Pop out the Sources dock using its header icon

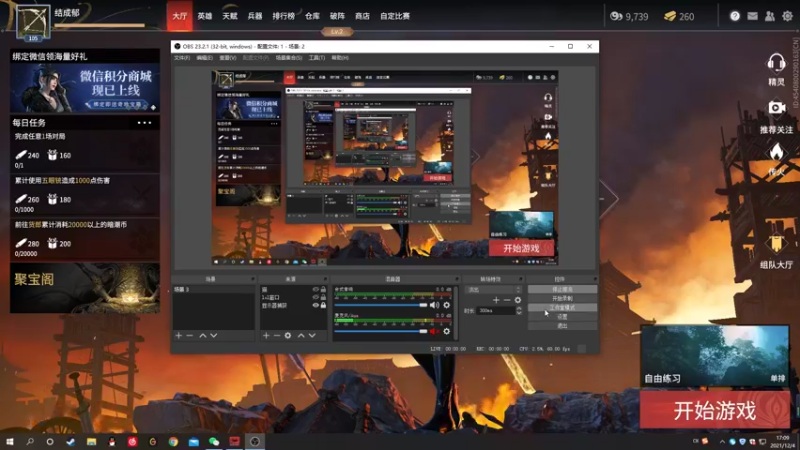[x=326, y=279]
